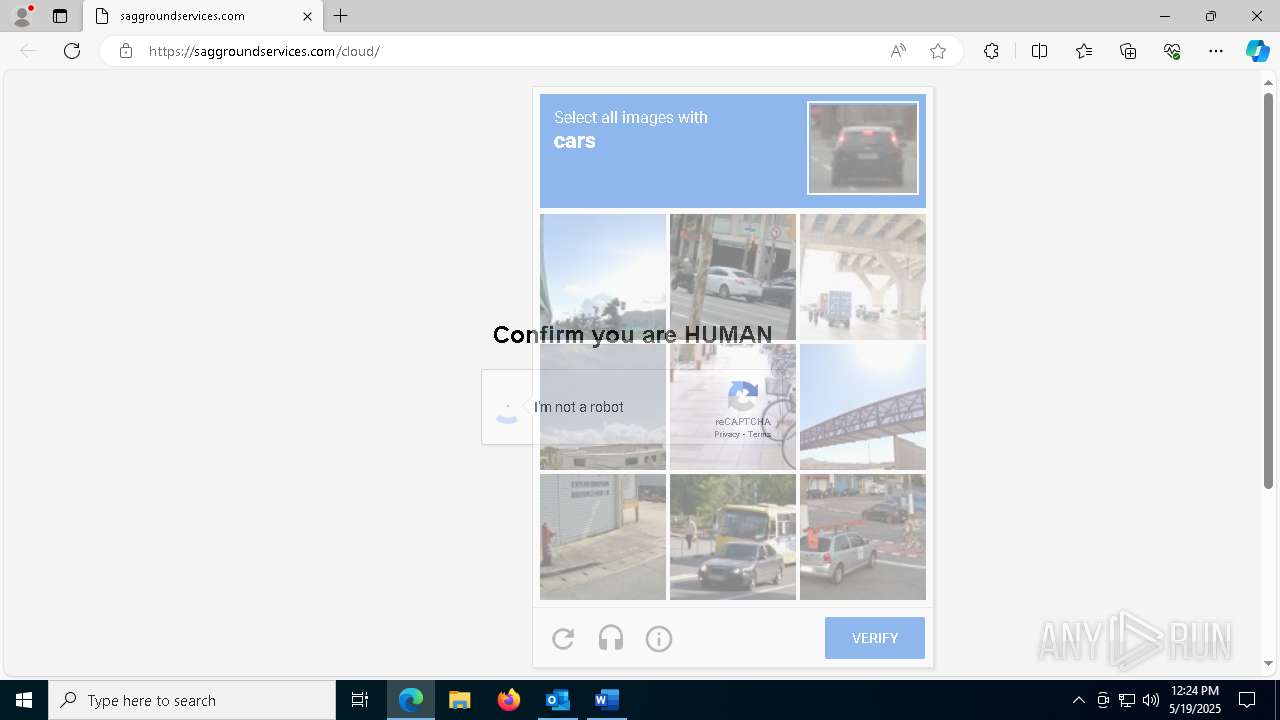Close the saggroundservices.com tab
This screenshot has height=720, width=1280.
click(307, 16)
